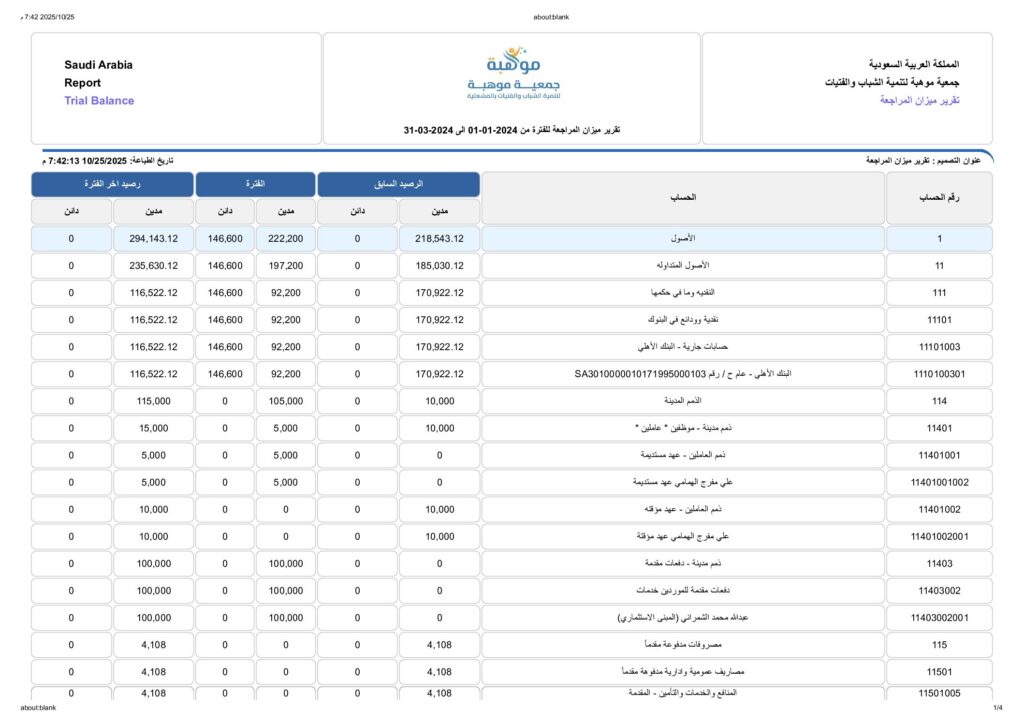Select the الأصول المتداوله account name
This screenshot has width=1024, height=724.
click(682, 266)
